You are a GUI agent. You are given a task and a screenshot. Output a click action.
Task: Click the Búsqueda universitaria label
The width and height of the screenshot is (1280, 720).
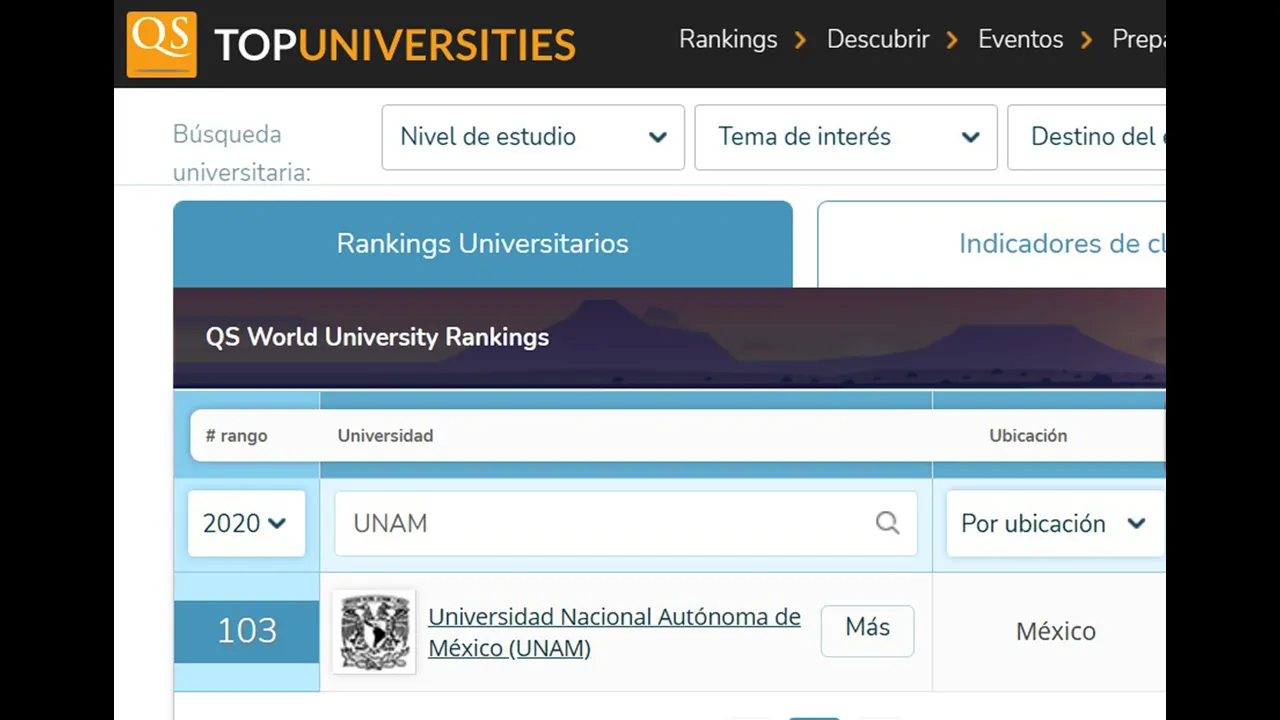point(242,153)
